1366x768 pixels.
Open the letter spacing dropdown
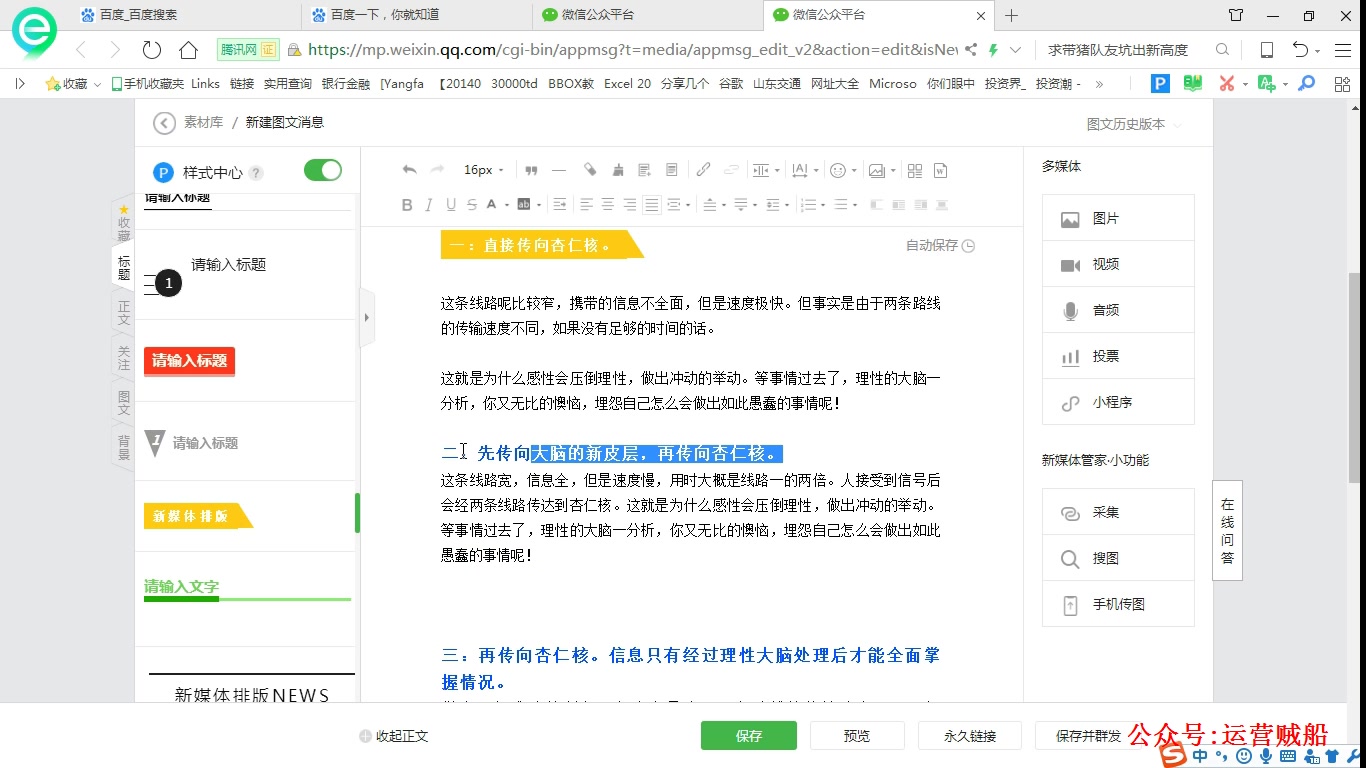pyautogui.click(x=816, y=171)
